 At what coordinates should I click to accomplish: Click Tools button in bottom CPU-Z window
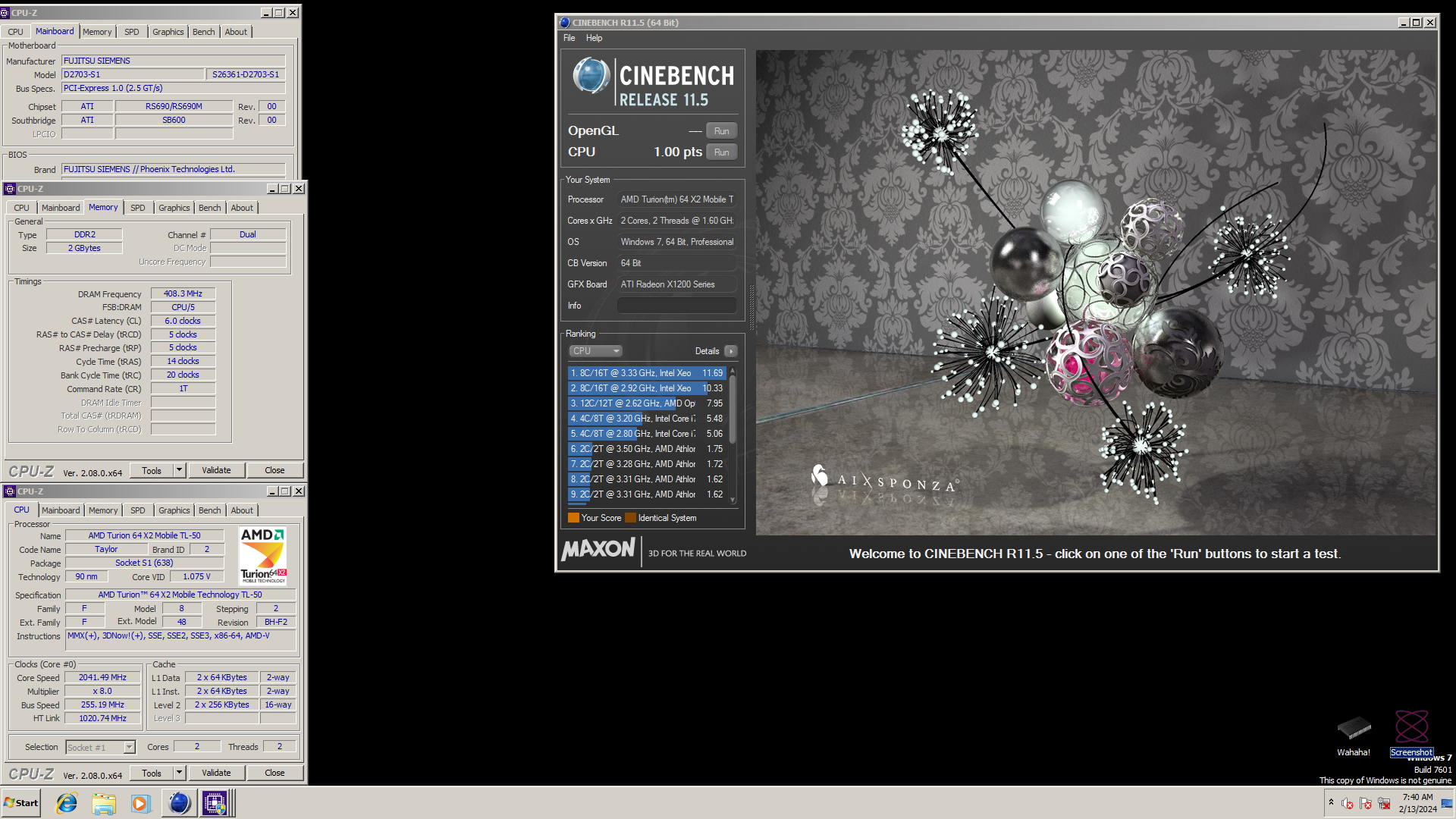pyautogui.click(x=152, y=773)
